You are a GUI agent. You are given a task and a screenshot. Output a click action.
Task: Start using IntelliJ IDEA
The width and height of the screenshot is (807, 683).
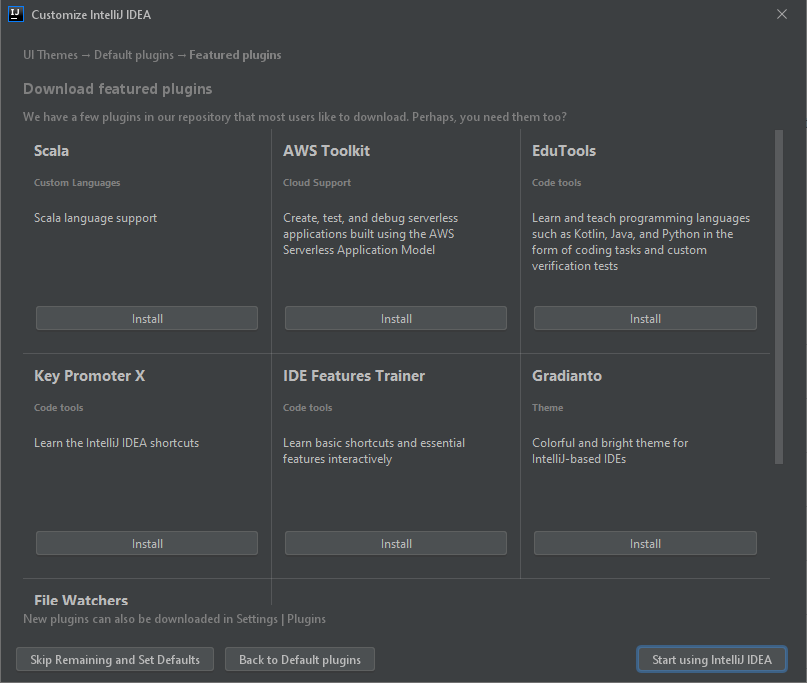712,659
